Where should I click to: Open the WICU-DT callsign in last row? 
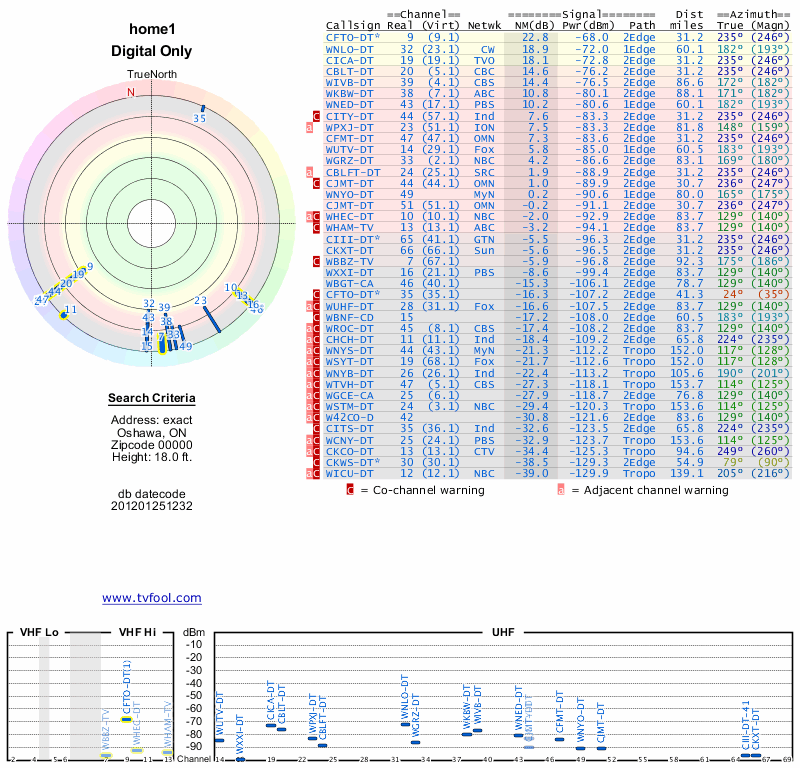pyautogui.click(x=351, y=472)
